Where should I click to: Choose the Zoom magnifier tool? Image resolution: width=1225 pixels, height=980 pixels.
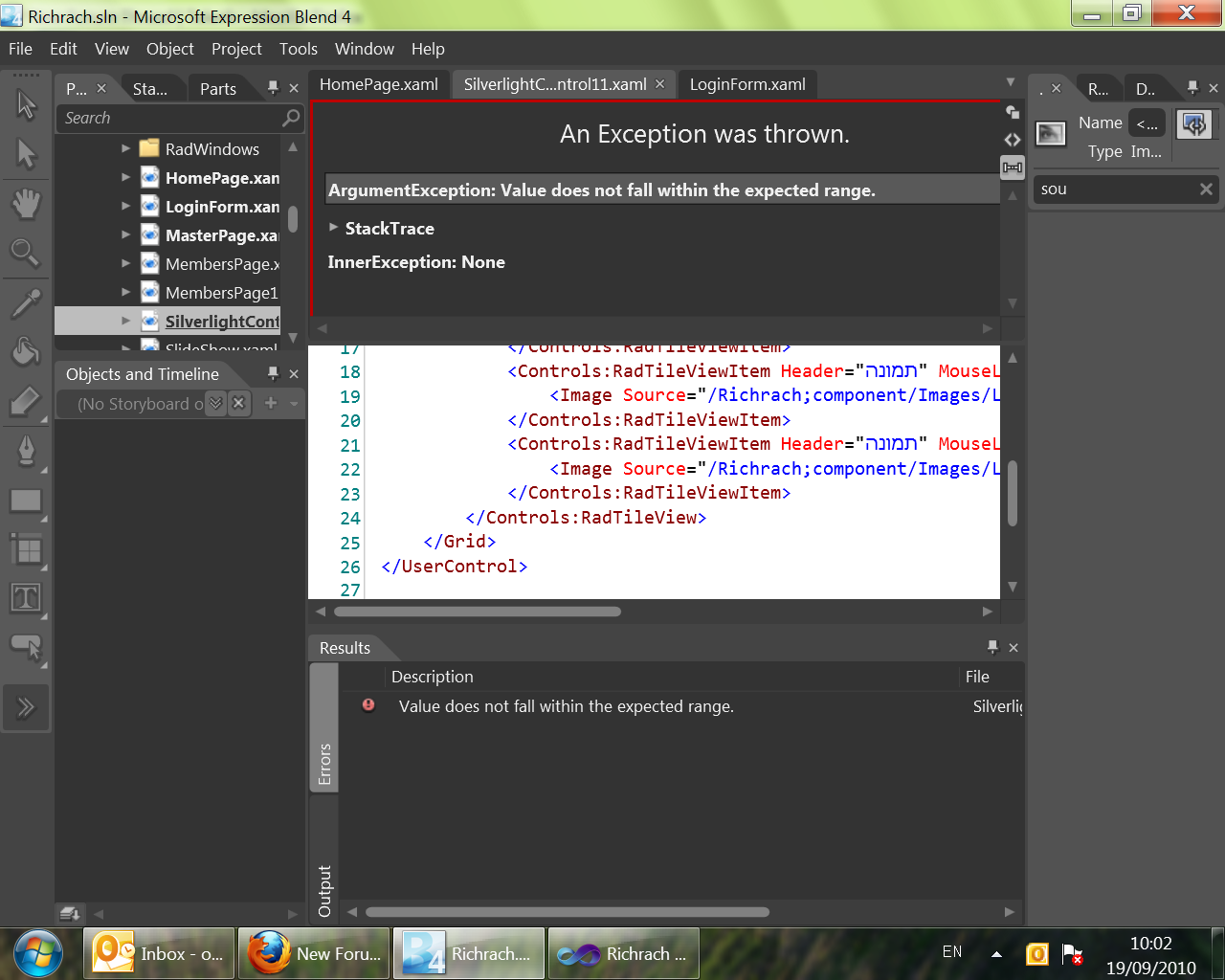pyautogui.click(x=26, y=253)
